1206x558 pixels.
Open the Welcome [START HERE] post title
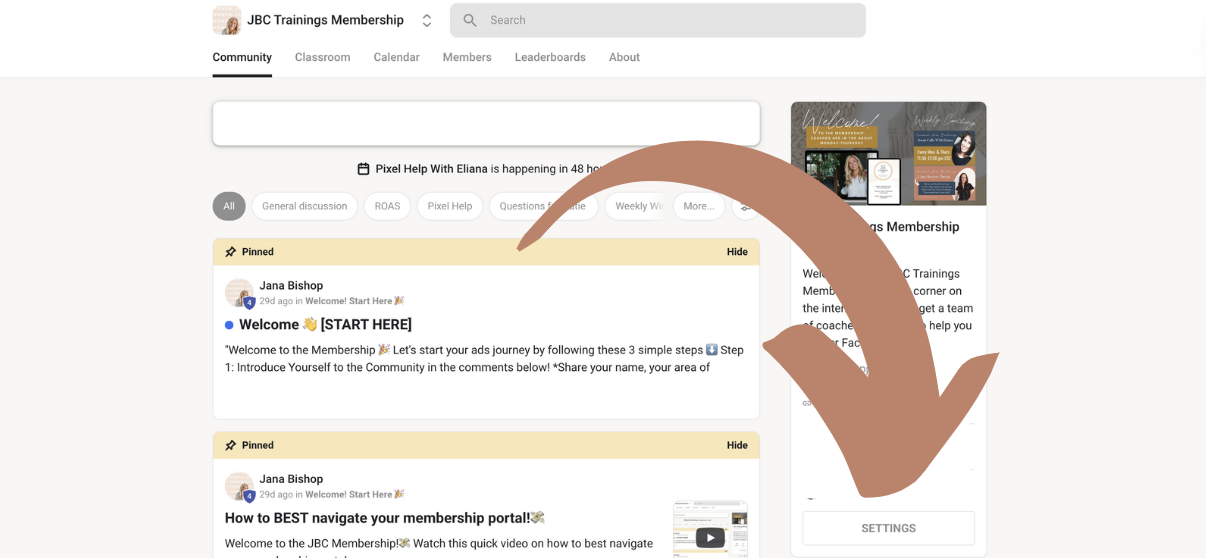click(325, 324)
